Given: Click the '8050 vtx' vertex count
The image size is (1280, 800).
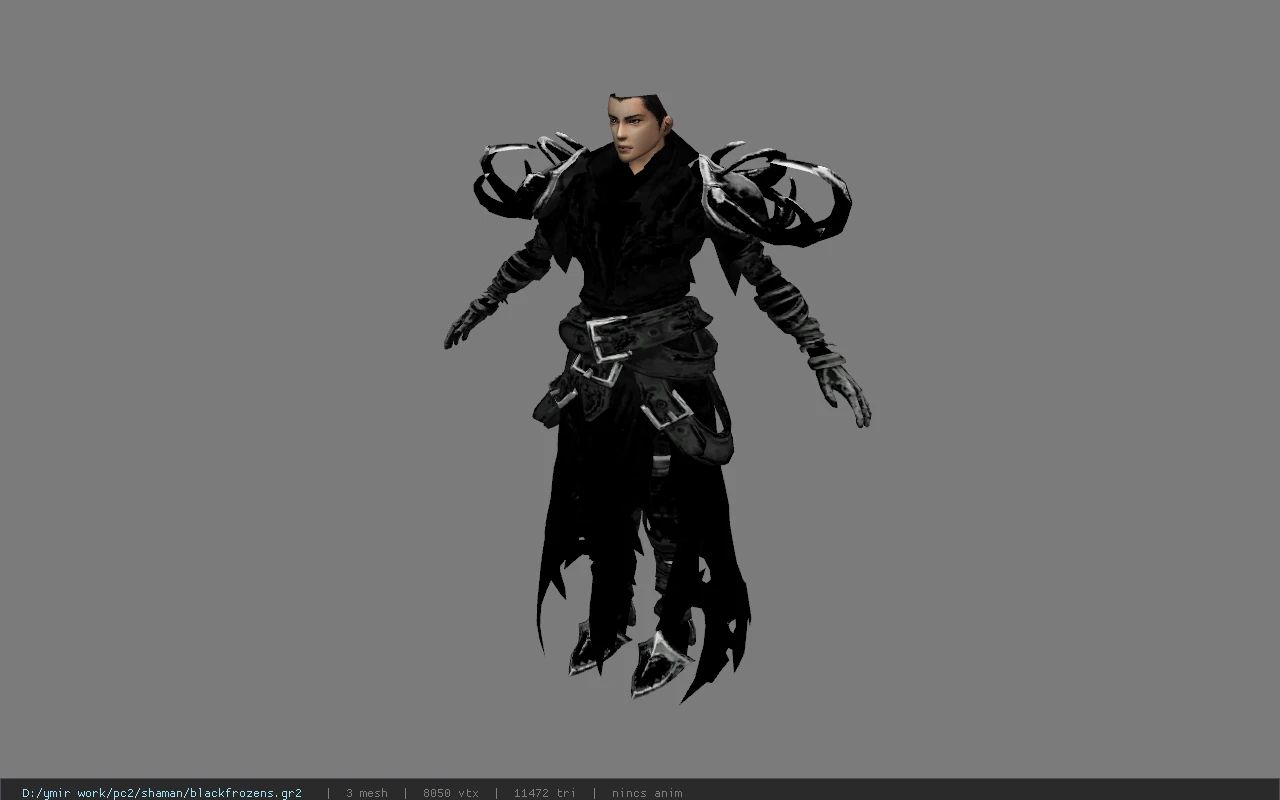Looking at the screenshot, I should pos(451,793).
